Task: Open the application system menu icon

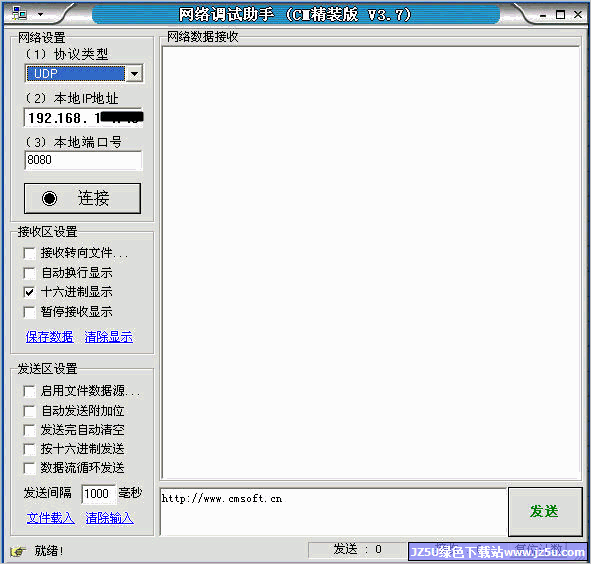Action: pyautogui.click(x=19, y=14)
